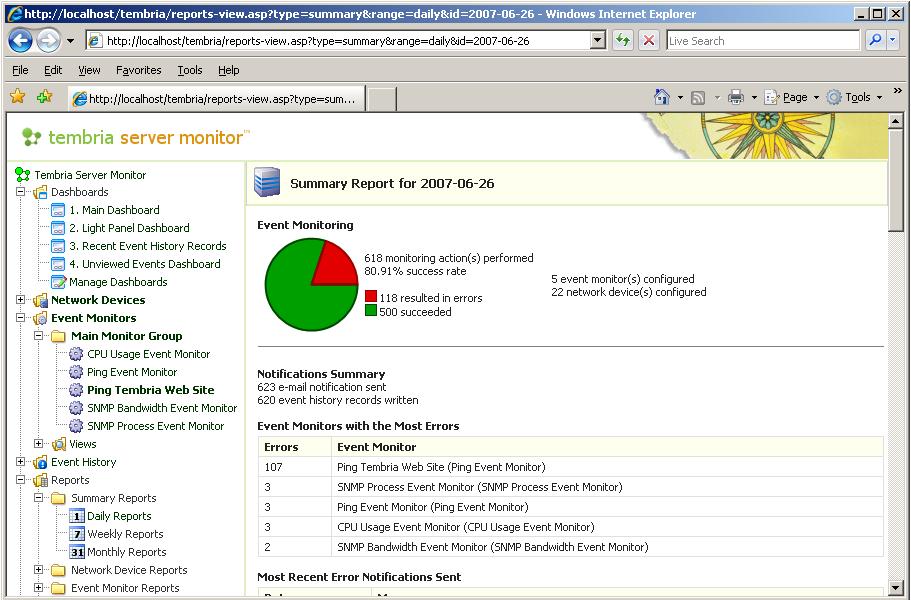Click the tembria server monitor logo

coord(135,137)
